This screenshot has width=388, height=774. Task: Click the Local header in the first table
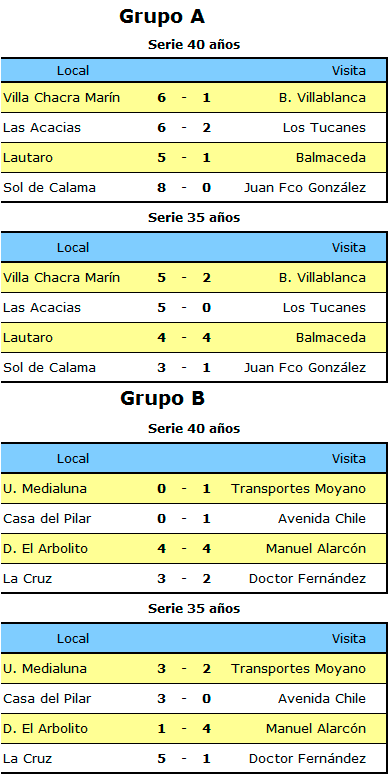pyautogui.click(x=73, y=71)
